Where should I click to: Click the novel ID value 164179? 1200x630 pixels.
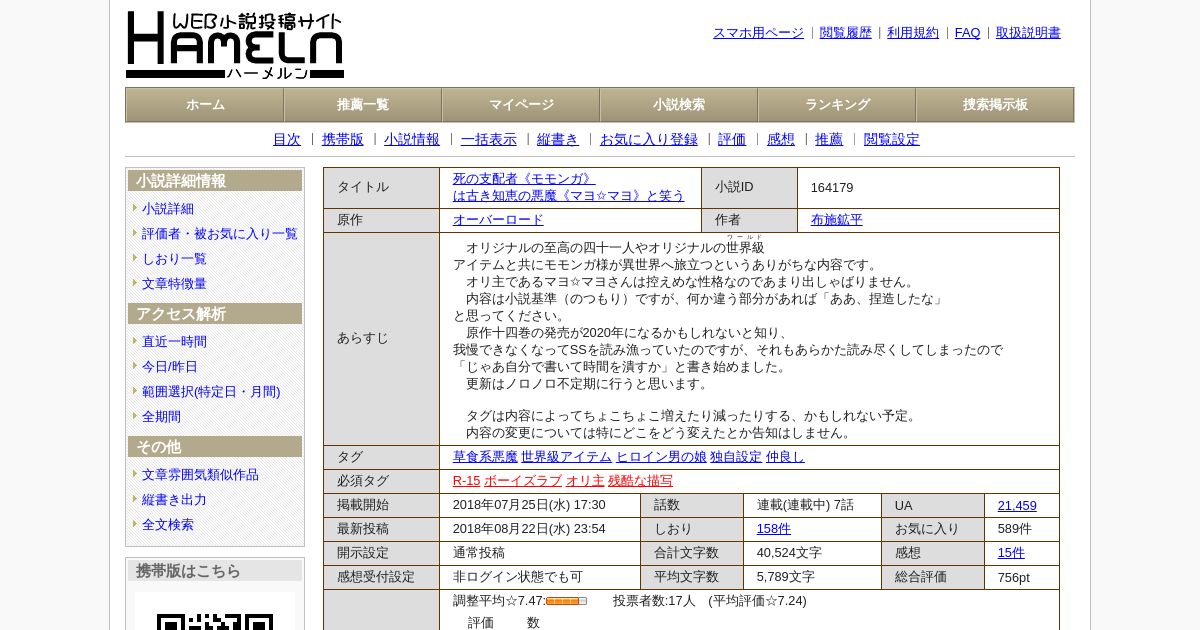tap(832, 188)
